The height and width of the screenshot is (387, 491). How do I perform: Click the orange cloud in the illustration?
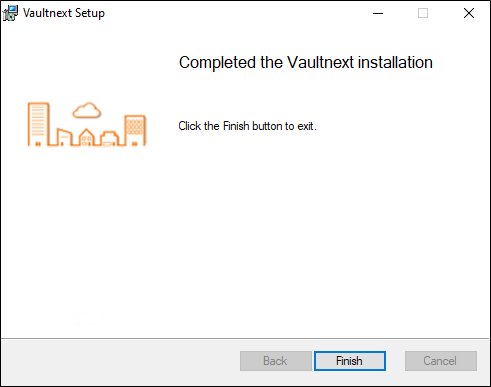coord(87,110)
